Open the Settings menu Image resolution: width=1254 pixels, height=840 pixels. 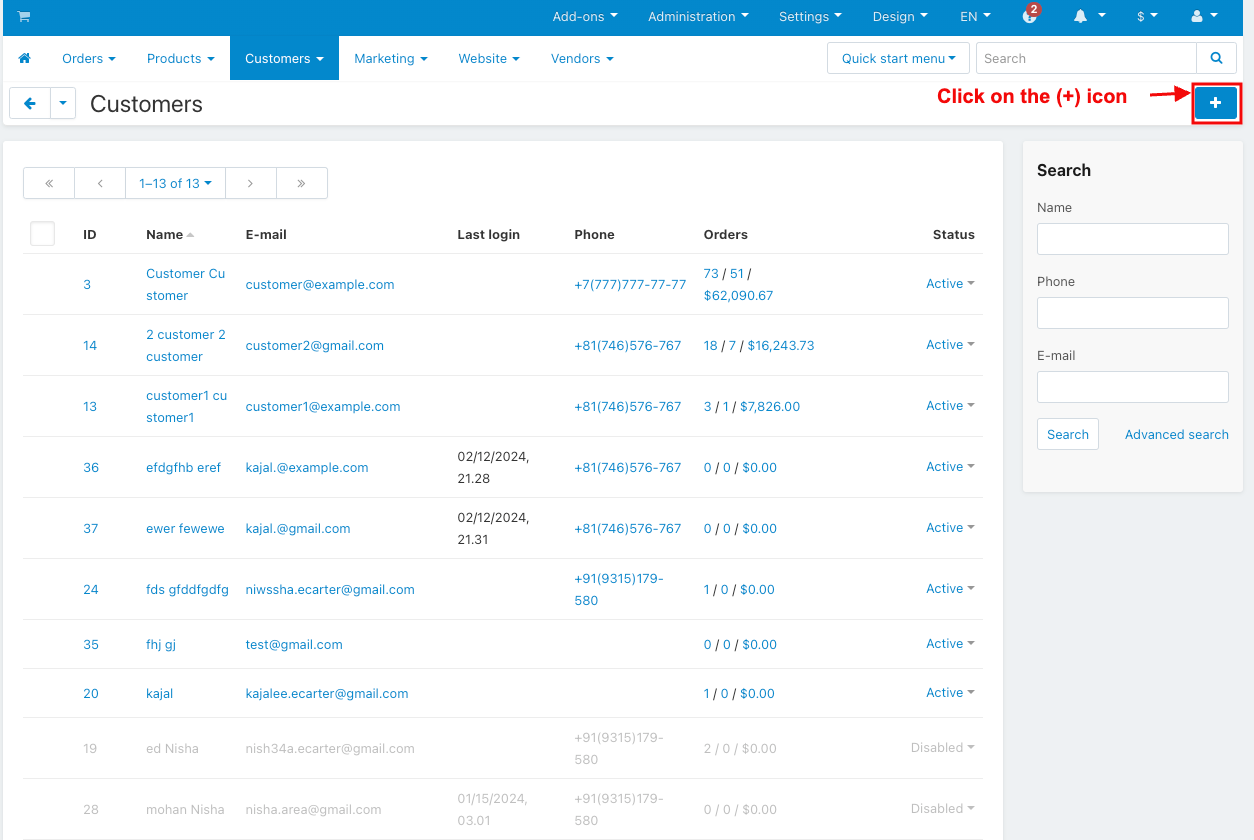pos(810,16)
